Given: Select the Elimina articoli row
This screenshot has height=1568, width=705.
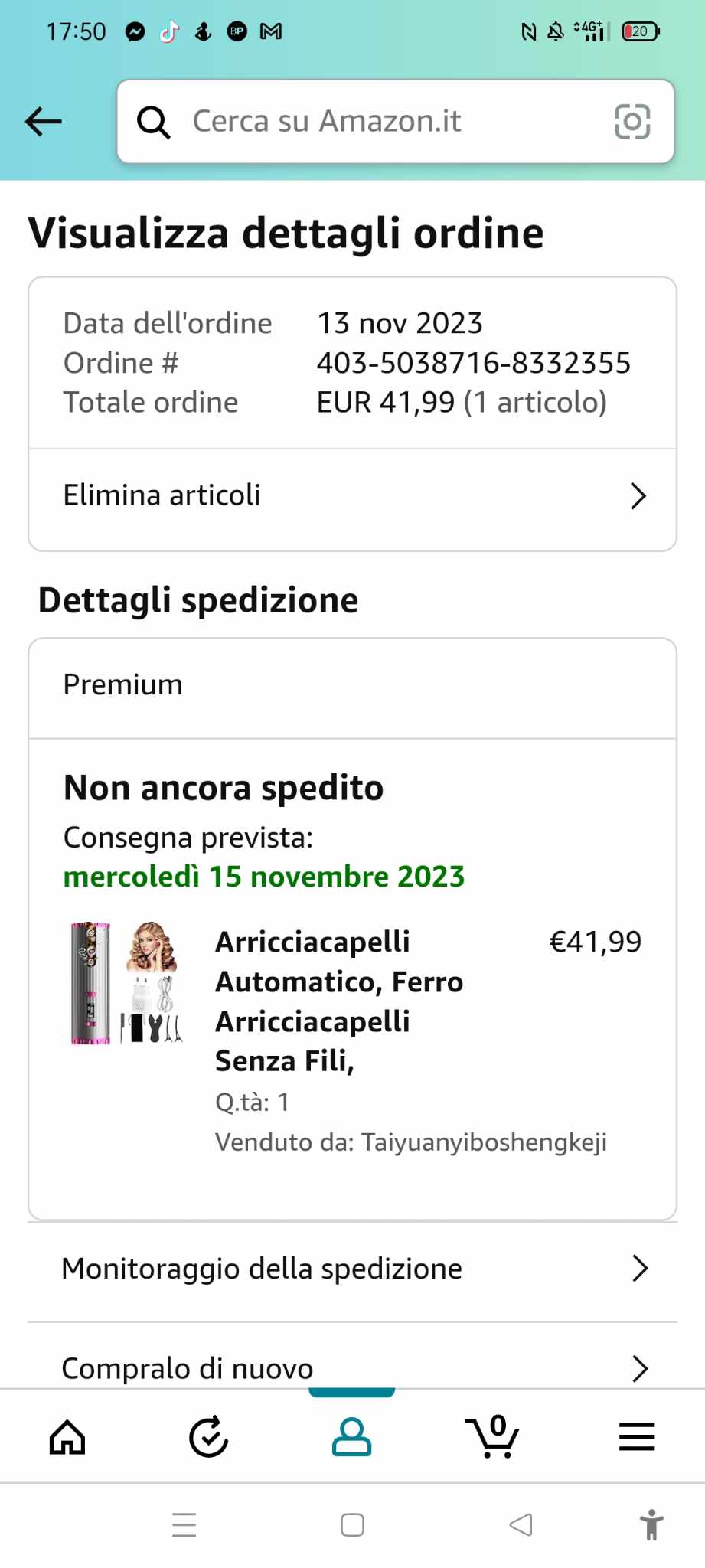Looking at the screenshot, I should [x=162, y=496].
